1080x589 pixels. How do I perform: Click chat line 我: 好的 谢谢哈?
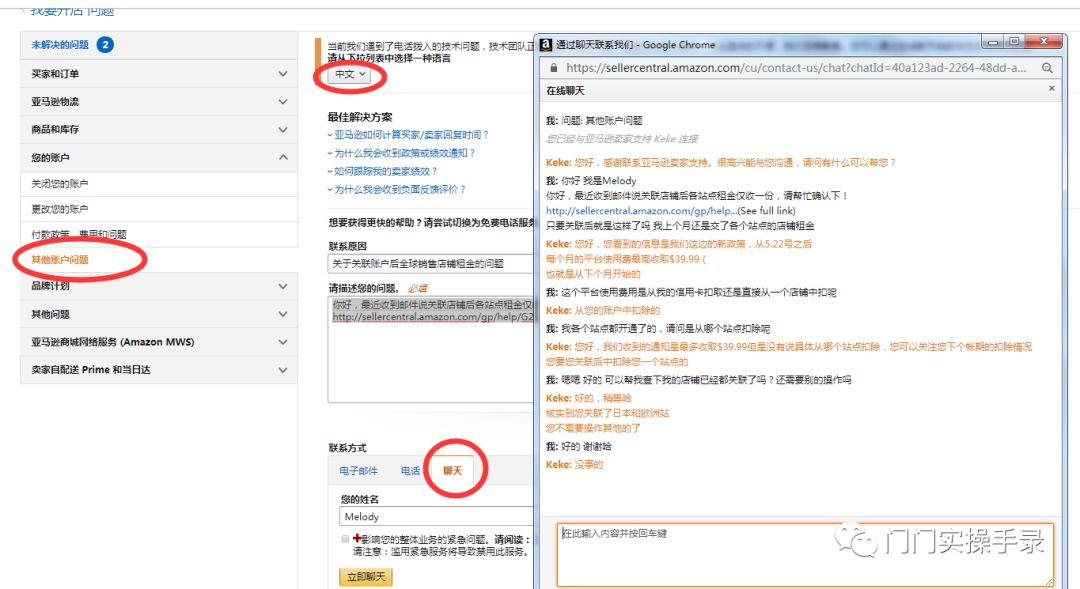click(x=579, y=446)
